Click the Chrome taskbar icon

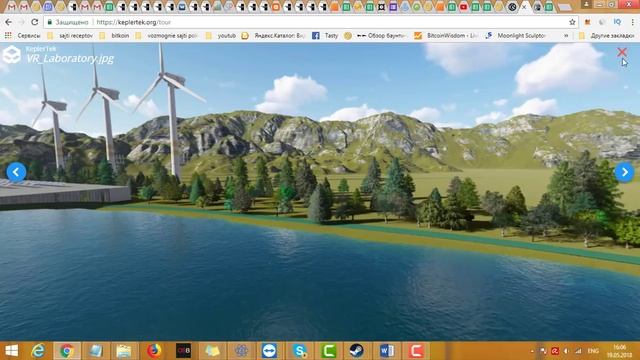click(x=67, y=351)
